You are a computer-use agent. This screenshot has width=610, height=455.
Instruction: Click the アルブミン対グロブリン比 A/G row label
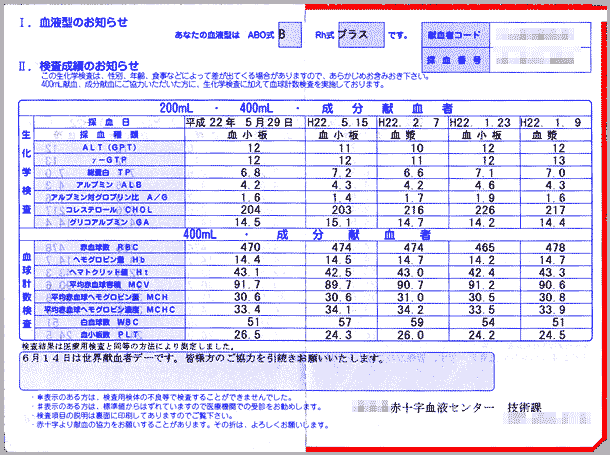coord(109,197)
